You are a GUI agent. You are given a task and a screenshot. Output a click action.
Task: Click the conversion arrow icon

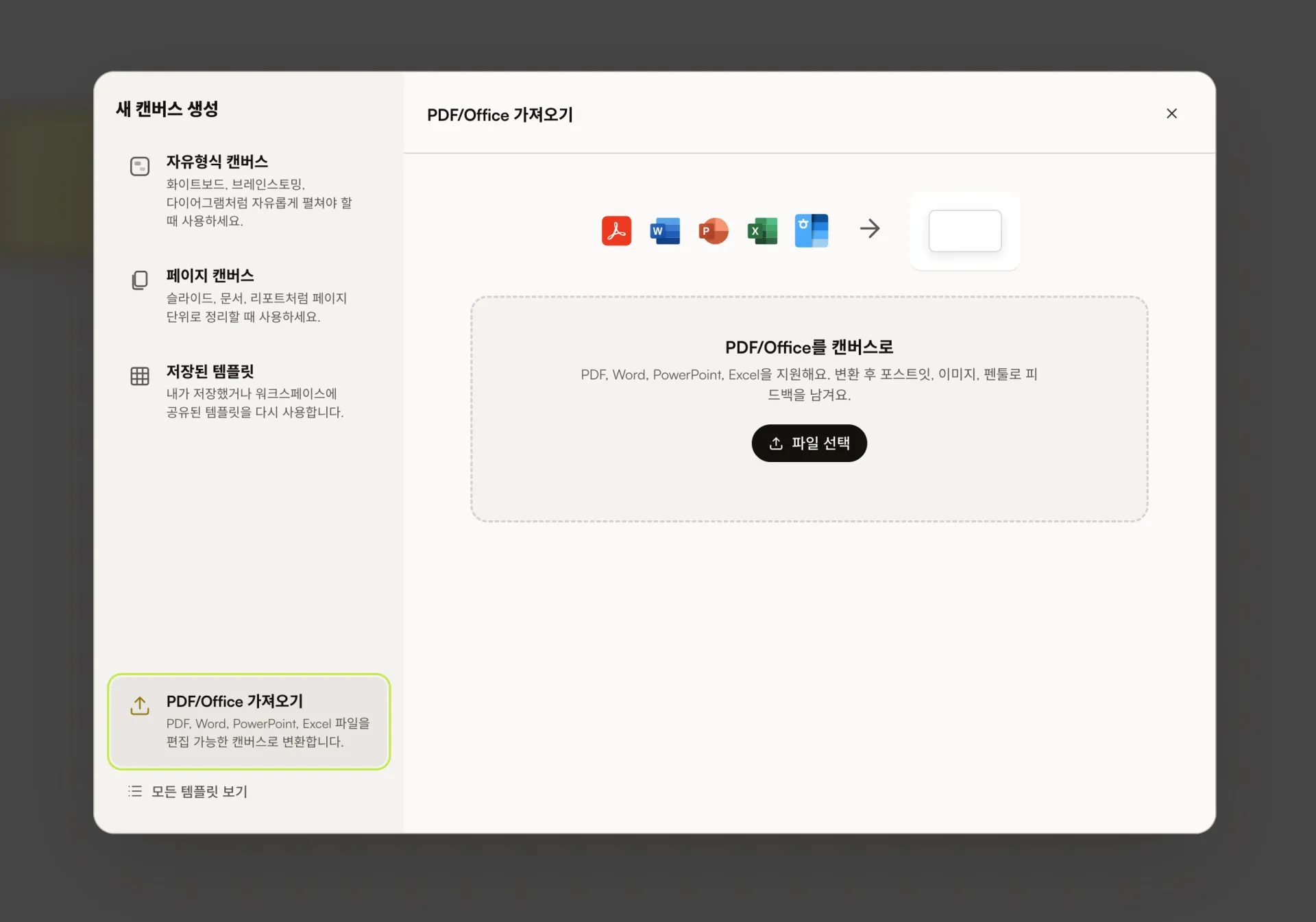pos(870,228)
